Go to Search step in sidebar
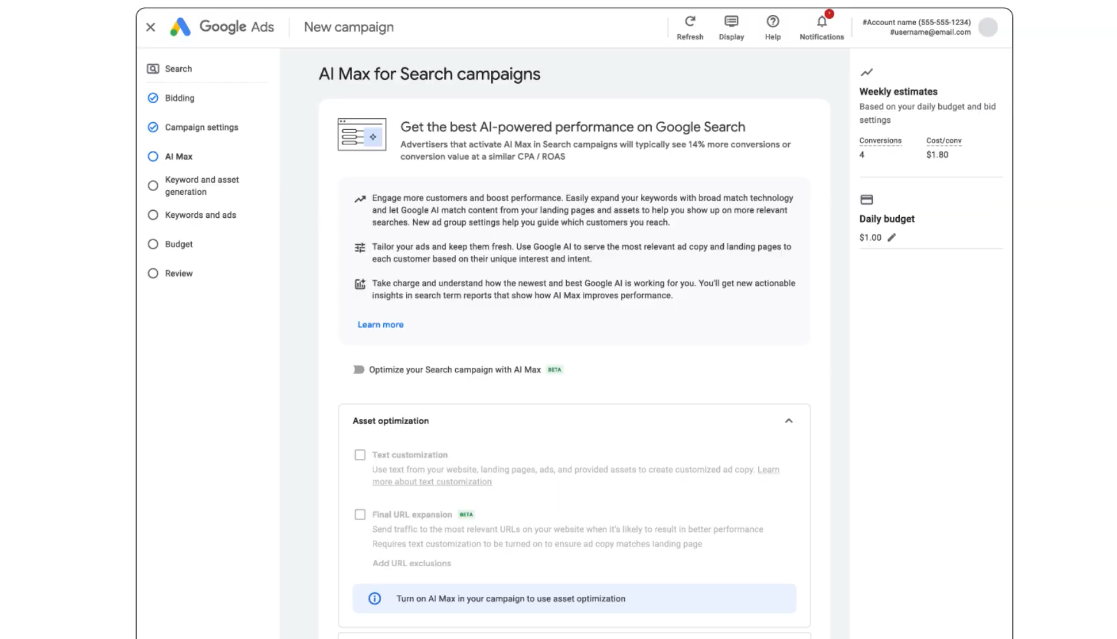 click(x=178, y=68)
